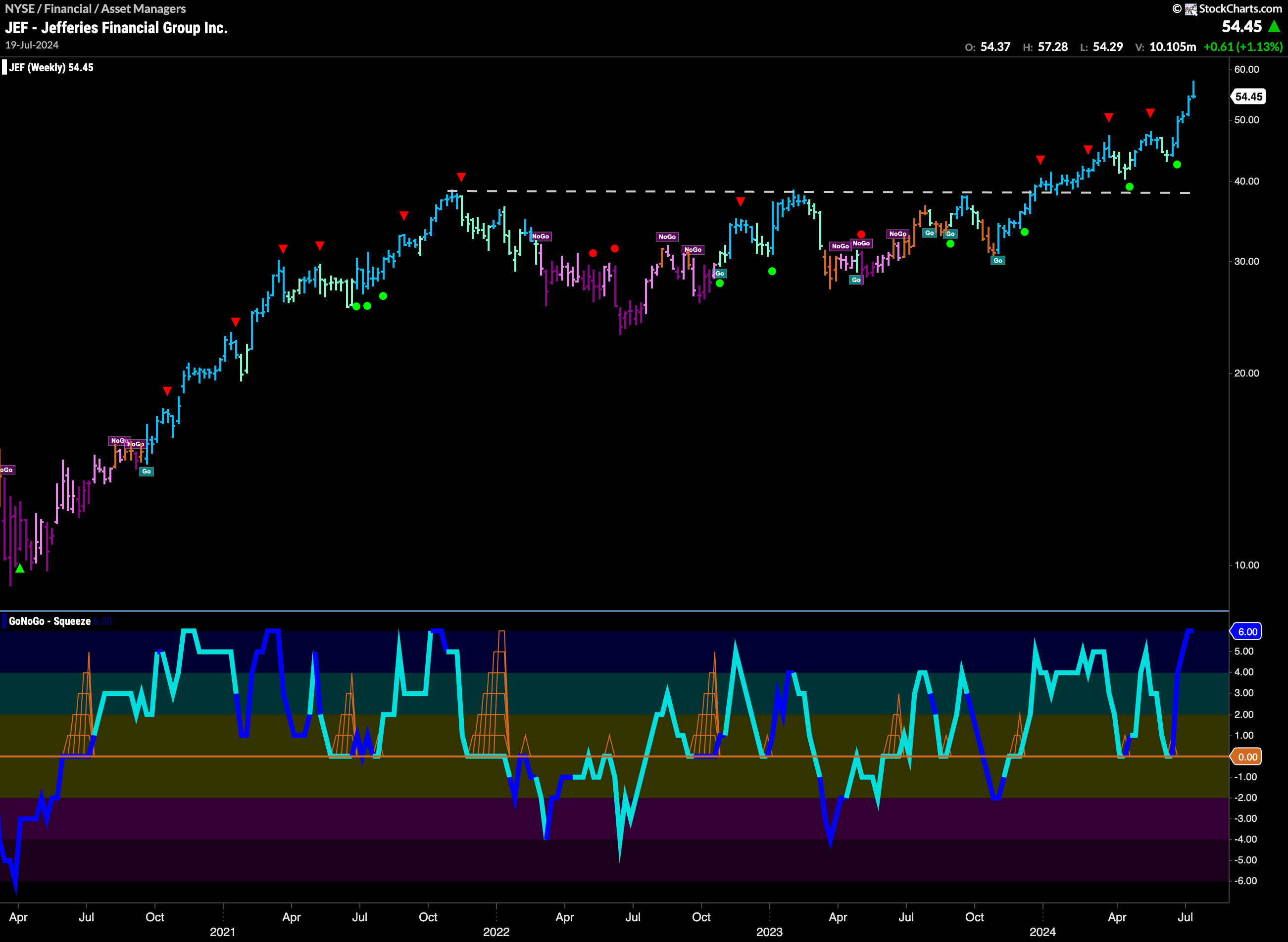The width and height of the screenshot is (1288, 942).
Task: Select the Go flag just right of October 2022
Action: click(720, 274)
